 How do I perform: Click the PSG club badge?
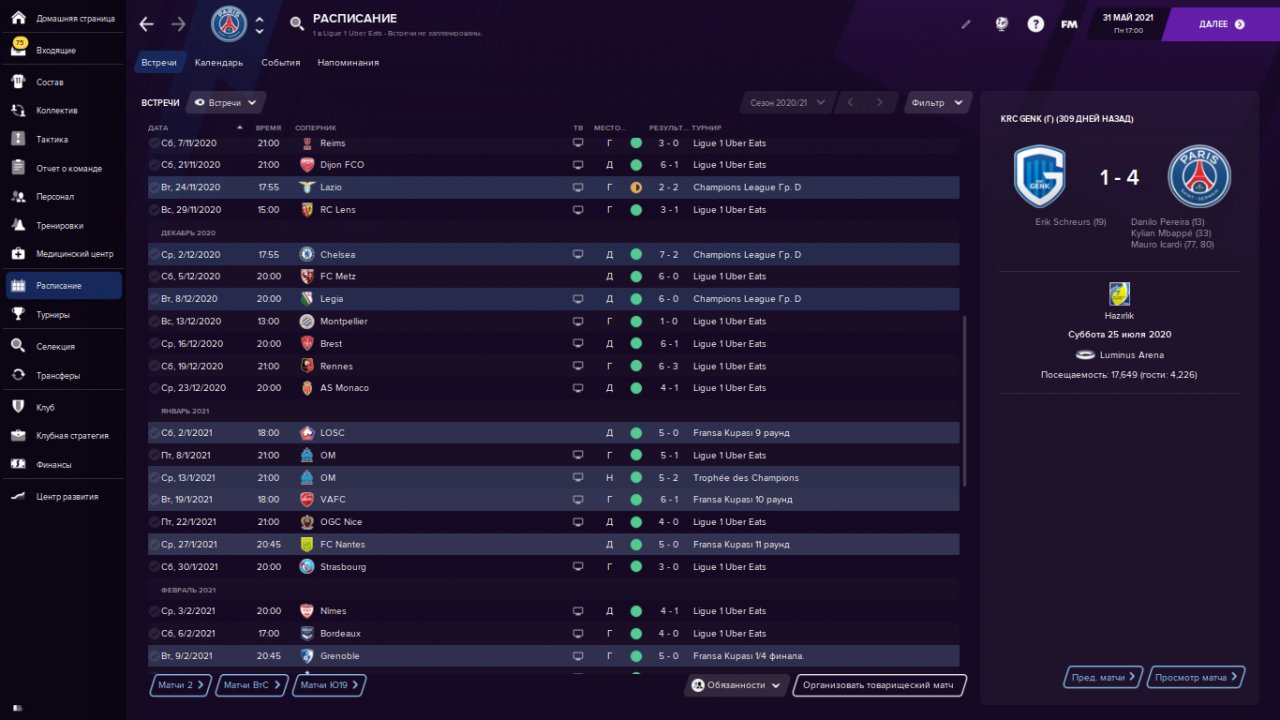point(229,24)
